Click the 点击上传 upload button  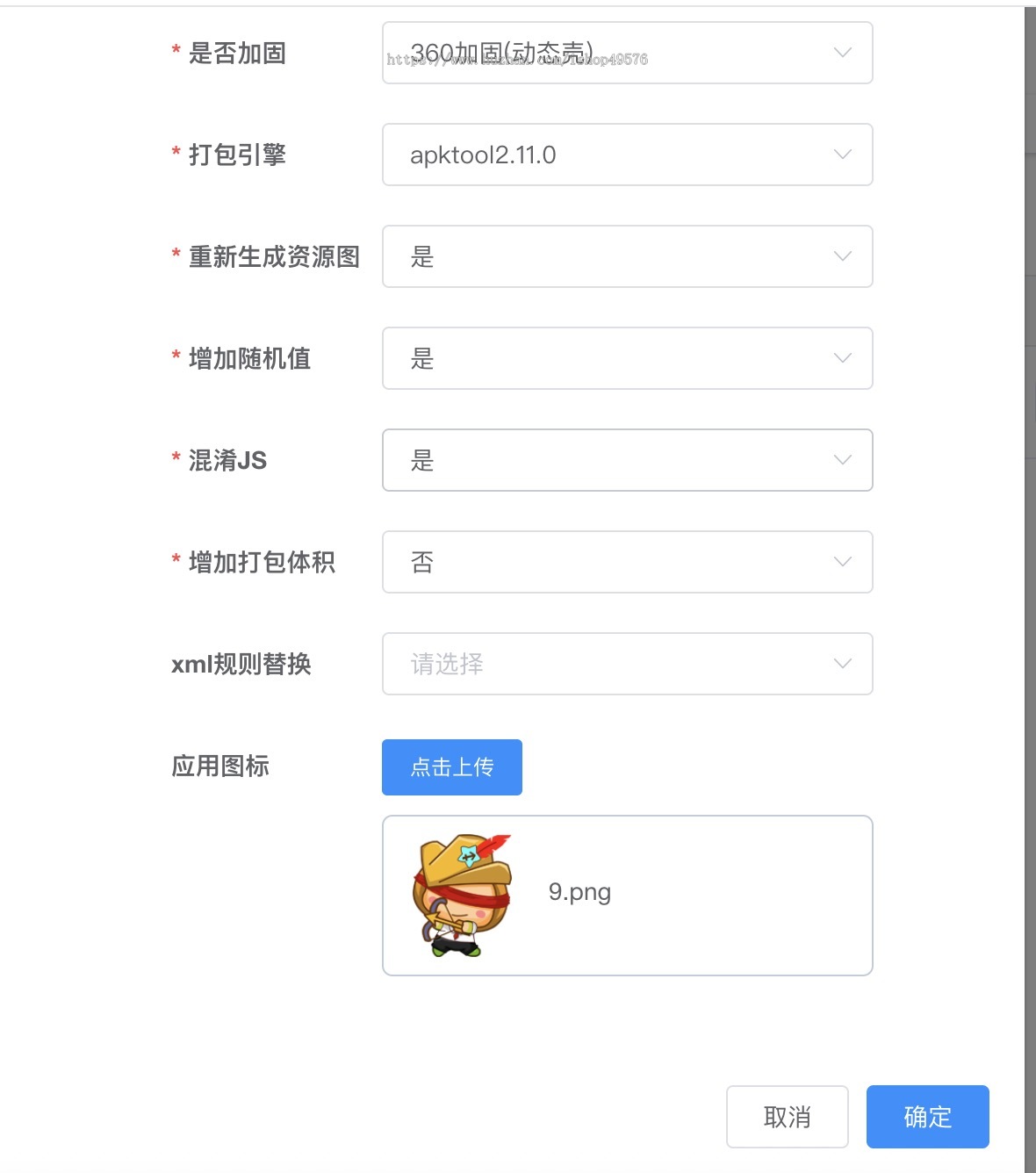point(452,767)
